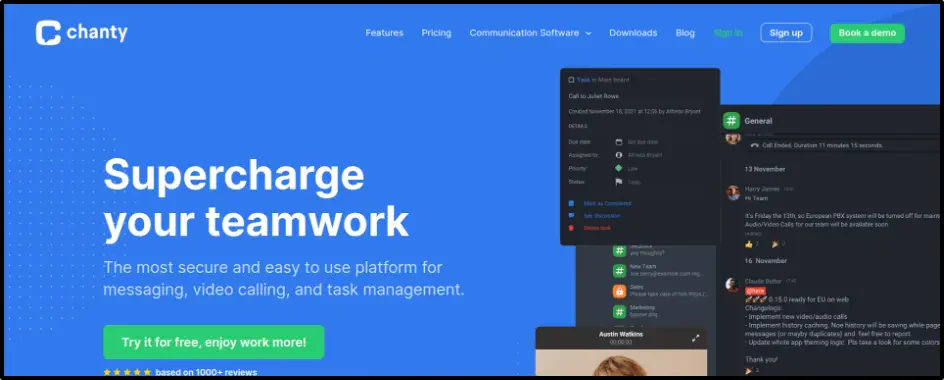
Task: Click the Chanty logo icon
Action: 48,33
